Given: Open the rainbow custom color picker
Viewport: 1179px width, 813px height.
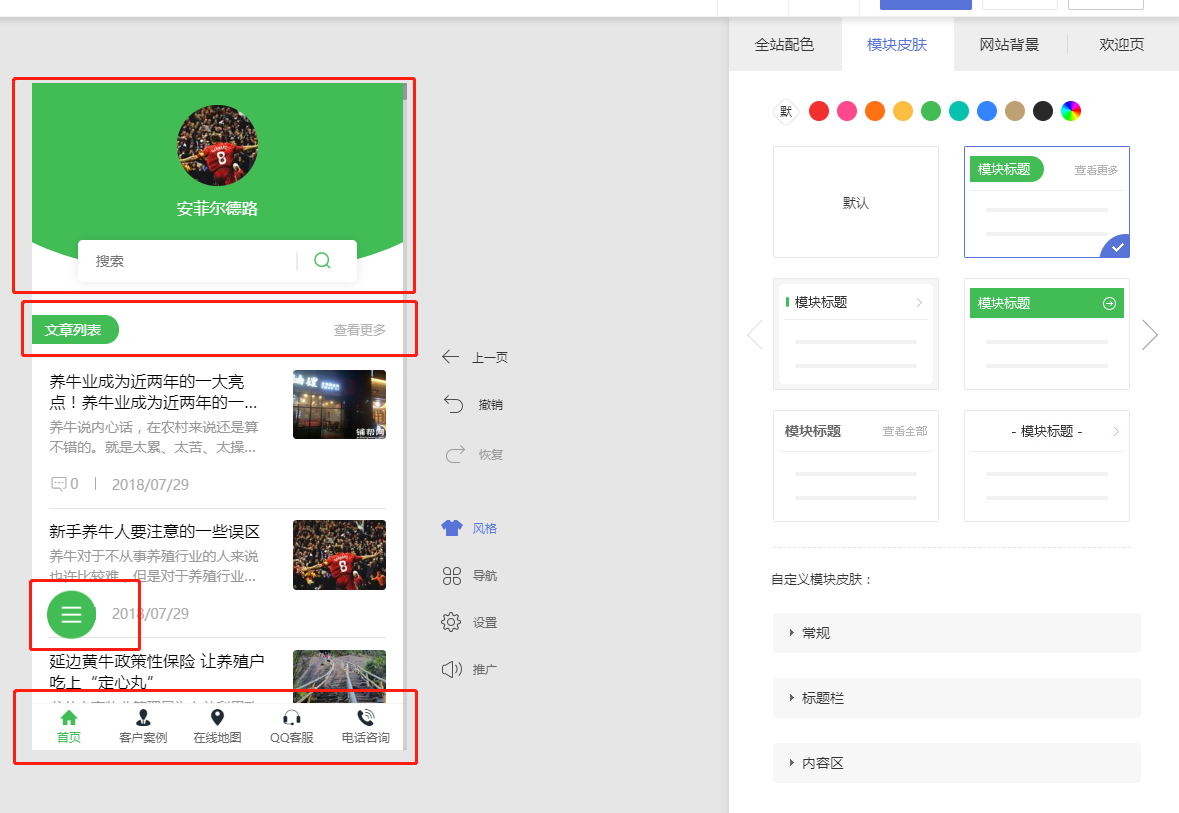Looking at the screenshot, I should (1071, 111).
